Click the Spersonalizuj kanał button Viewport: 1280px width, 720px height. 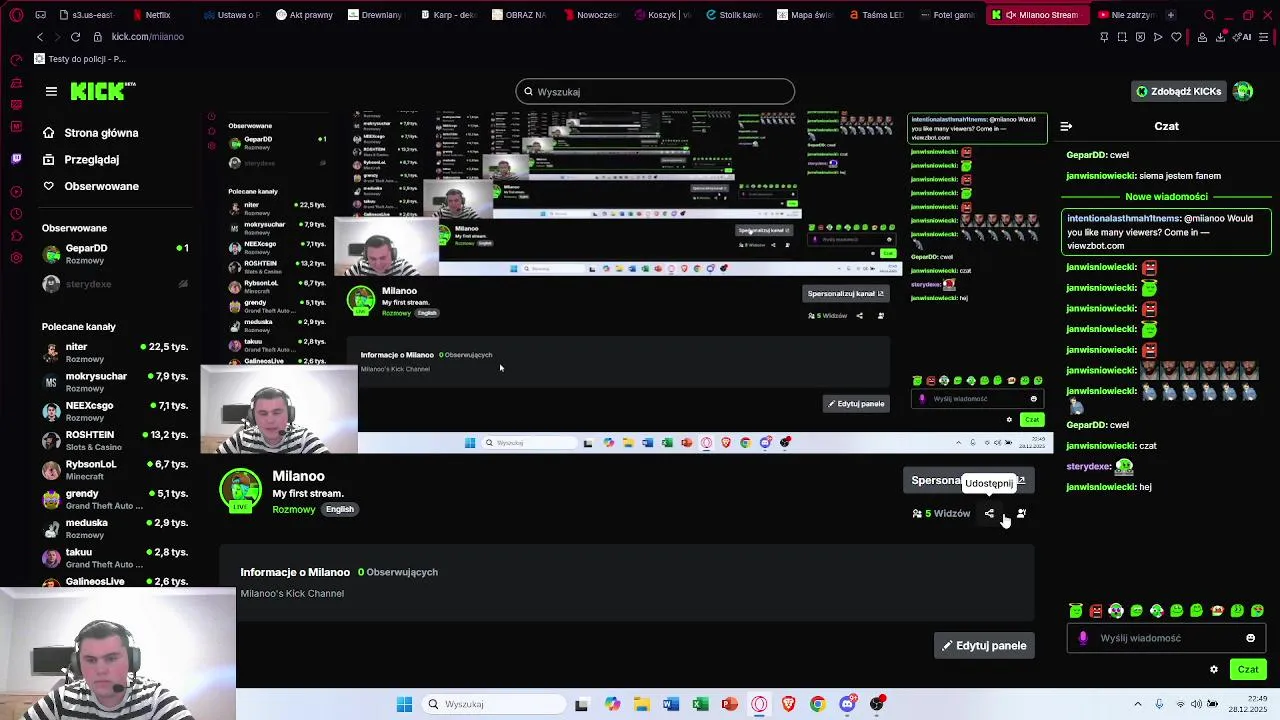(968, 480)
